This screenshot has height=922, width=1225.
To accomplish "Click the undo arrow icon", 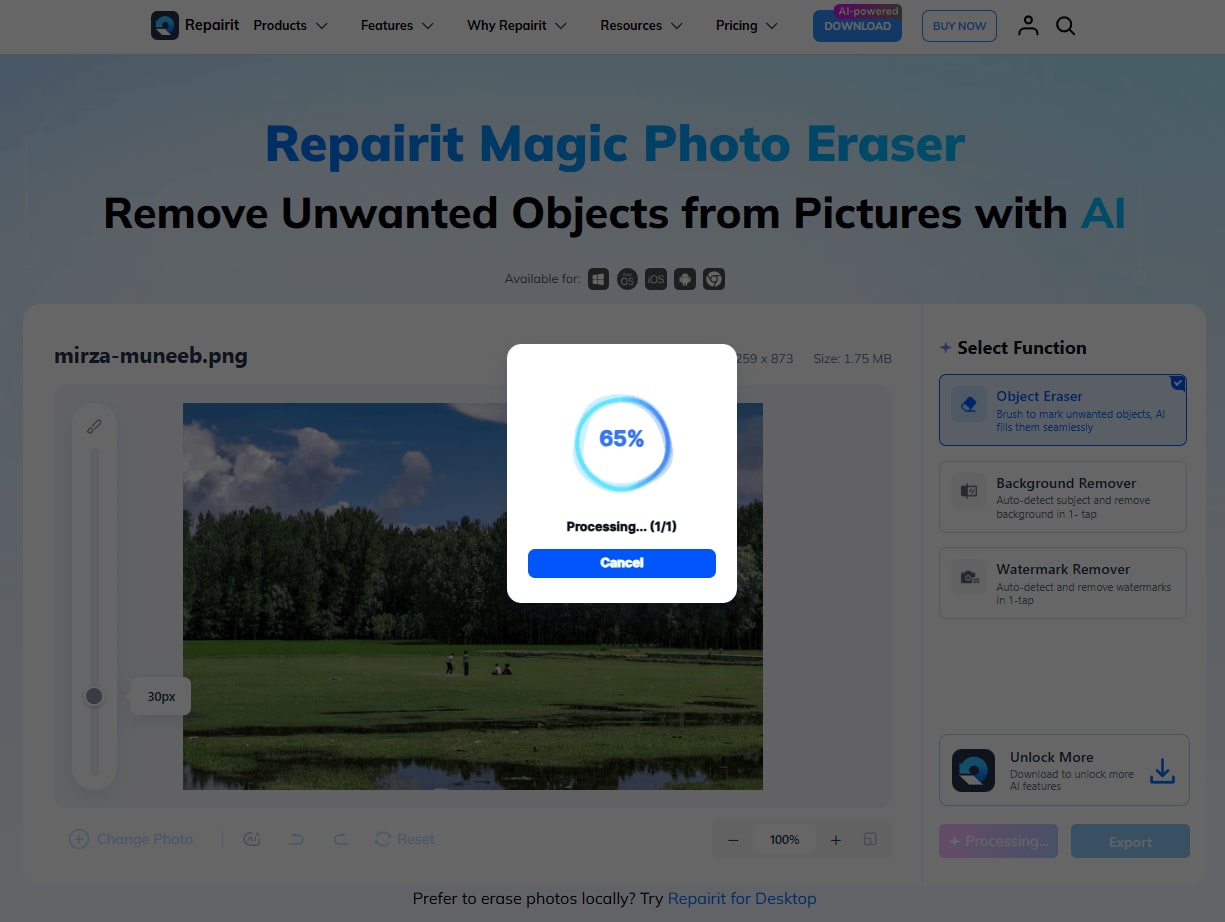I will click(297, 839).
